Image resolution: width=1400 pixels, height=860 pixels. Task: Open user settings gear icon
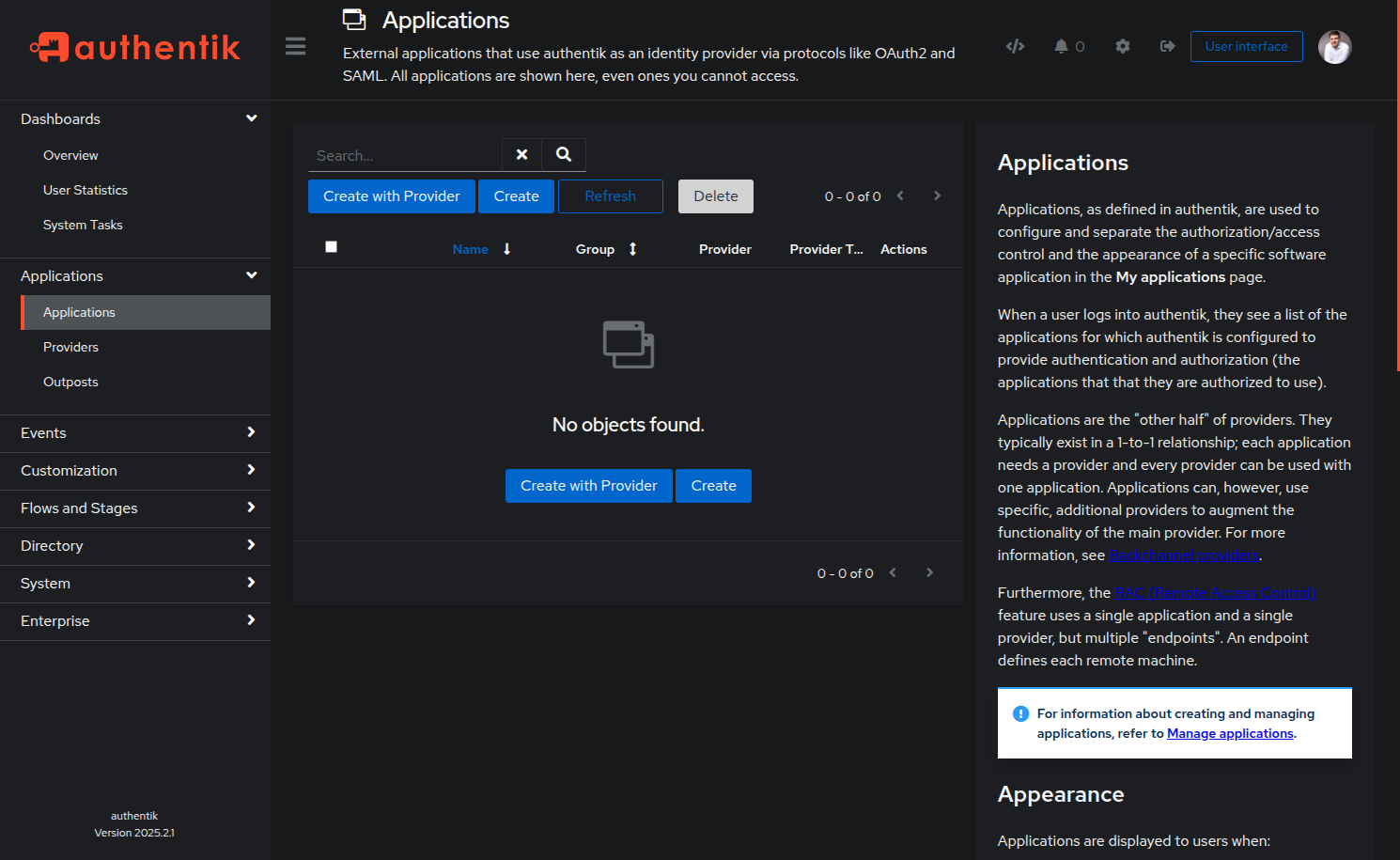click(1123, 46)
